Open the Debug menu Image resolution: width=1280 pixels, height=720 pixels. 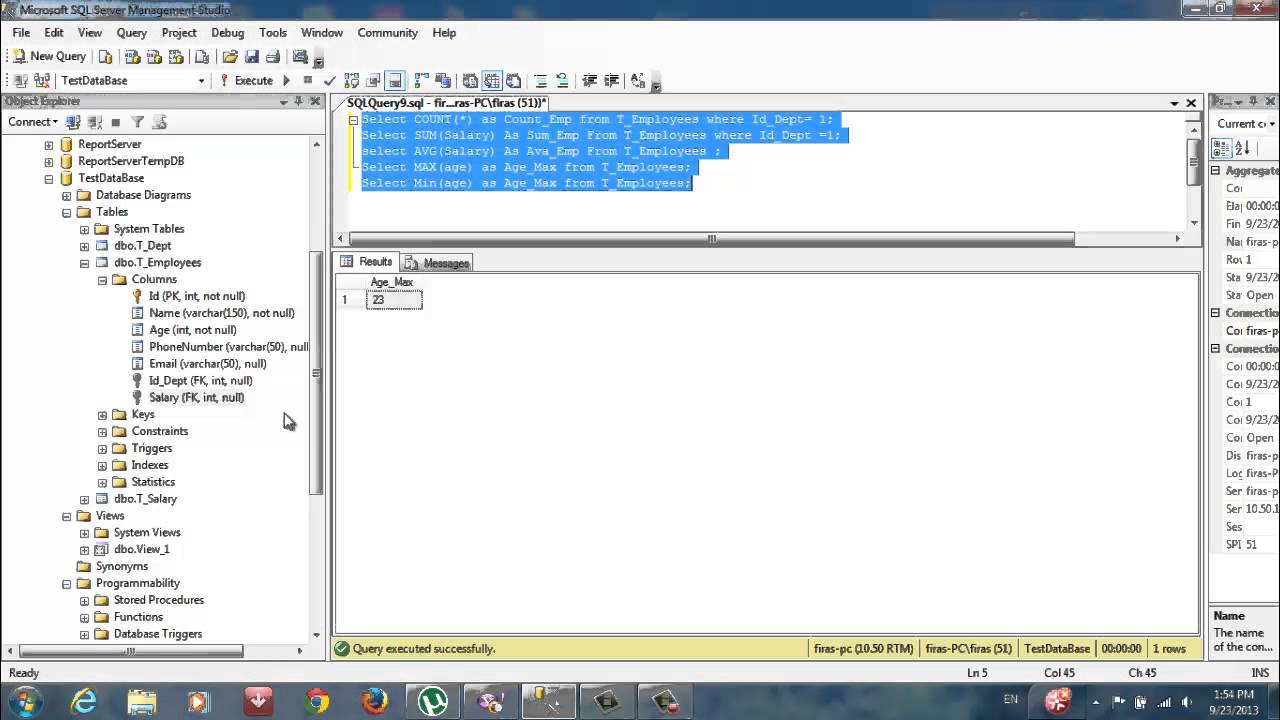click(227, 32)
